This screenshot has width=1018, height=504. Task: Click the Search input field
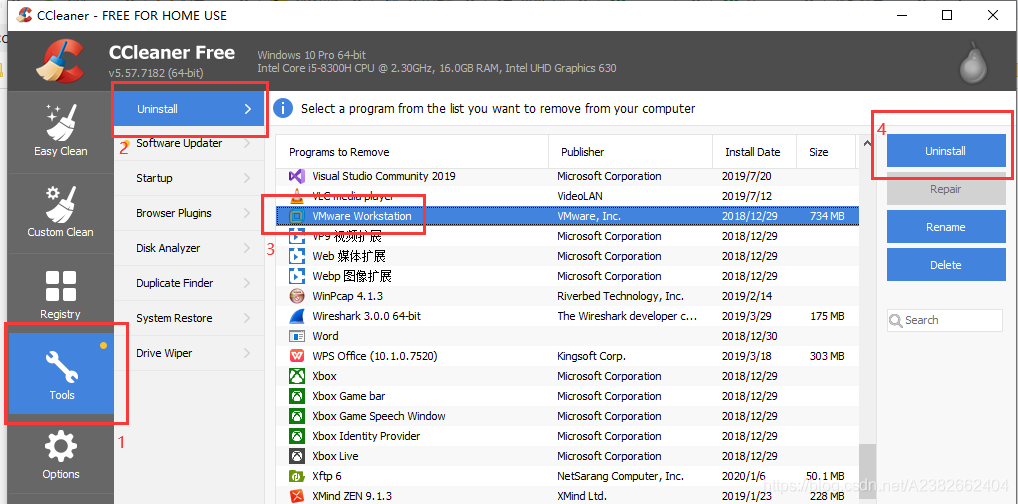pyautogui.click(x=945, y=320)
